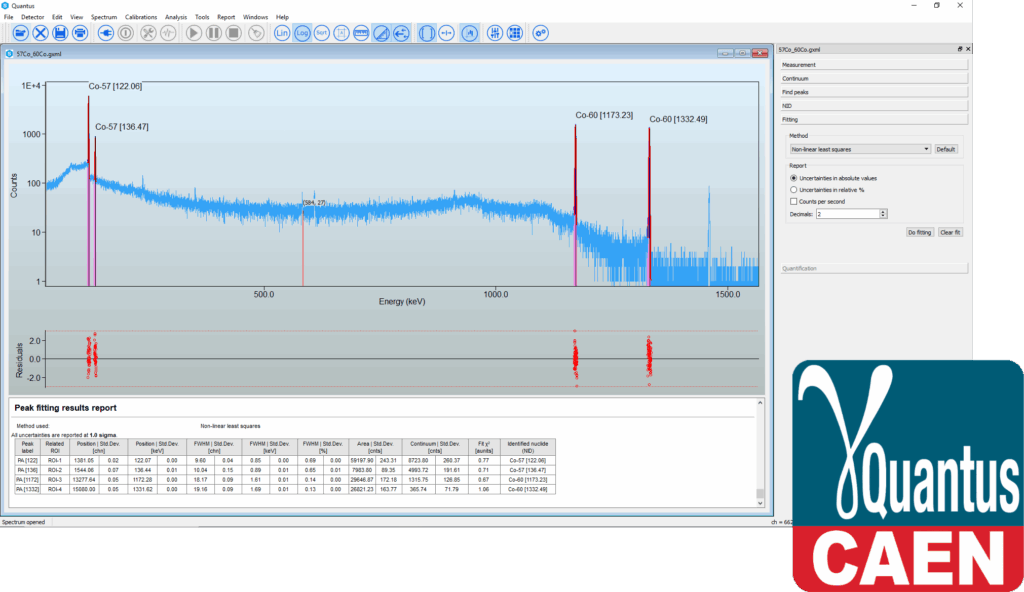Open the fitting Method dropdown

[859, 149]
